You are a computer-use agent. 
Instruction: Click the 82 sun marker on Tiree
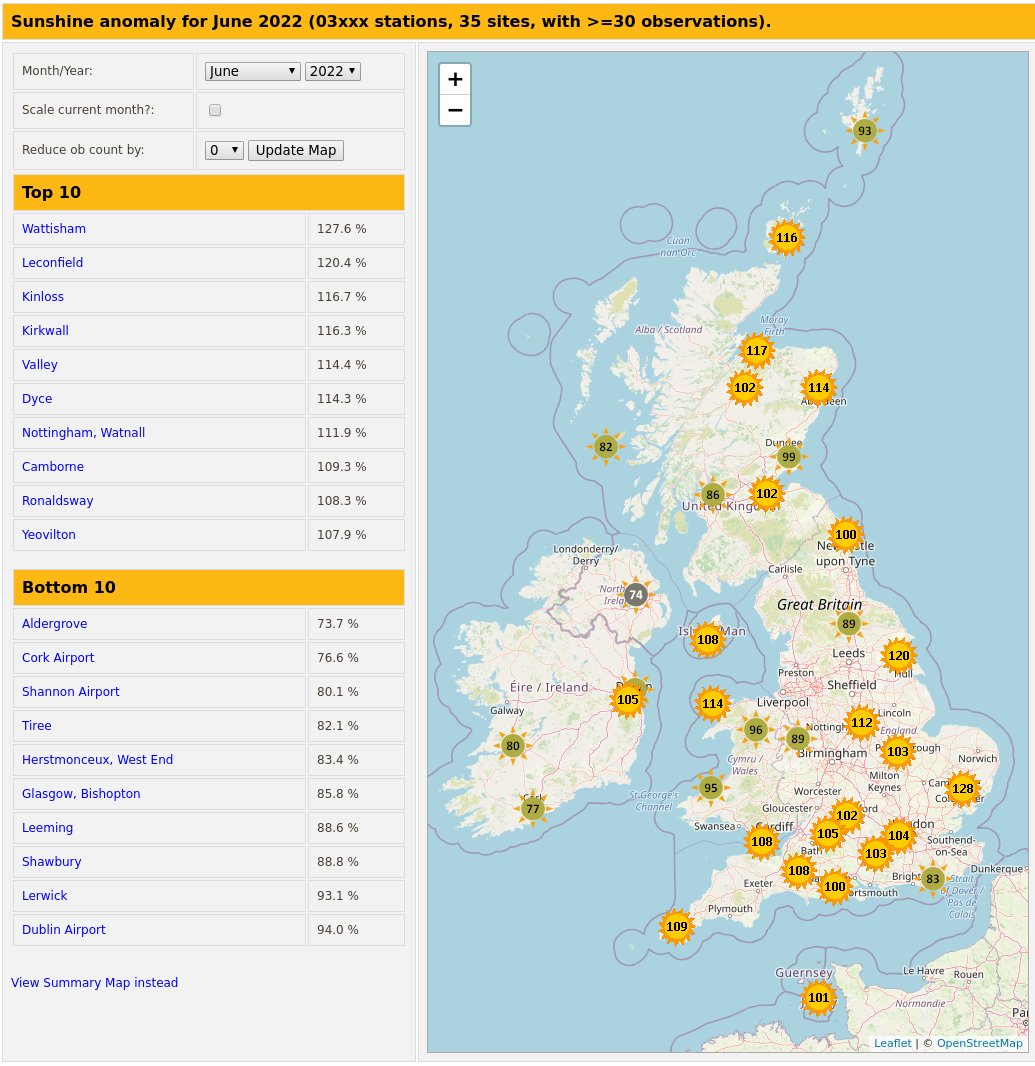(605, 447)
